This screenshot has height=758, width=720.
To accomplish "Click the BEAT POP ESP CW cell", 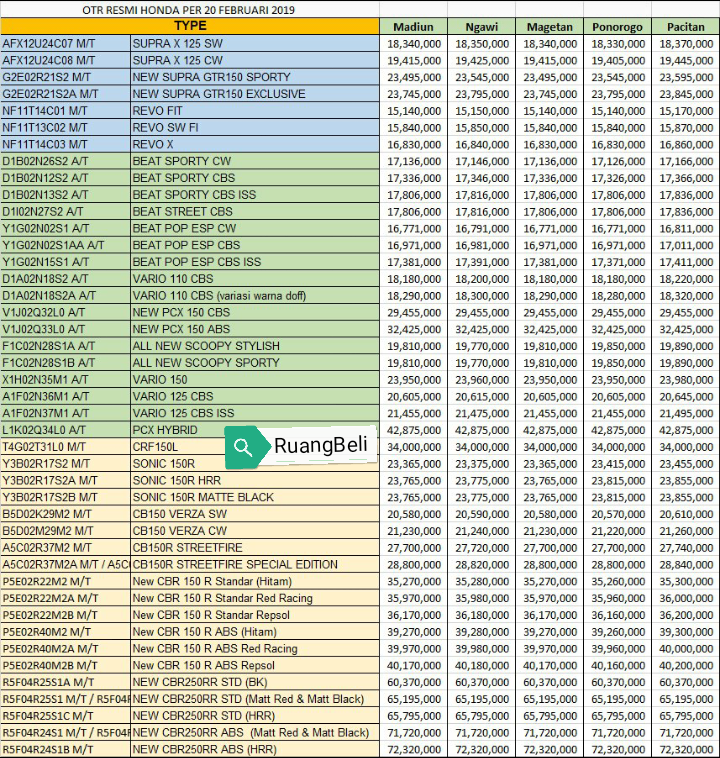I will 255,228.
